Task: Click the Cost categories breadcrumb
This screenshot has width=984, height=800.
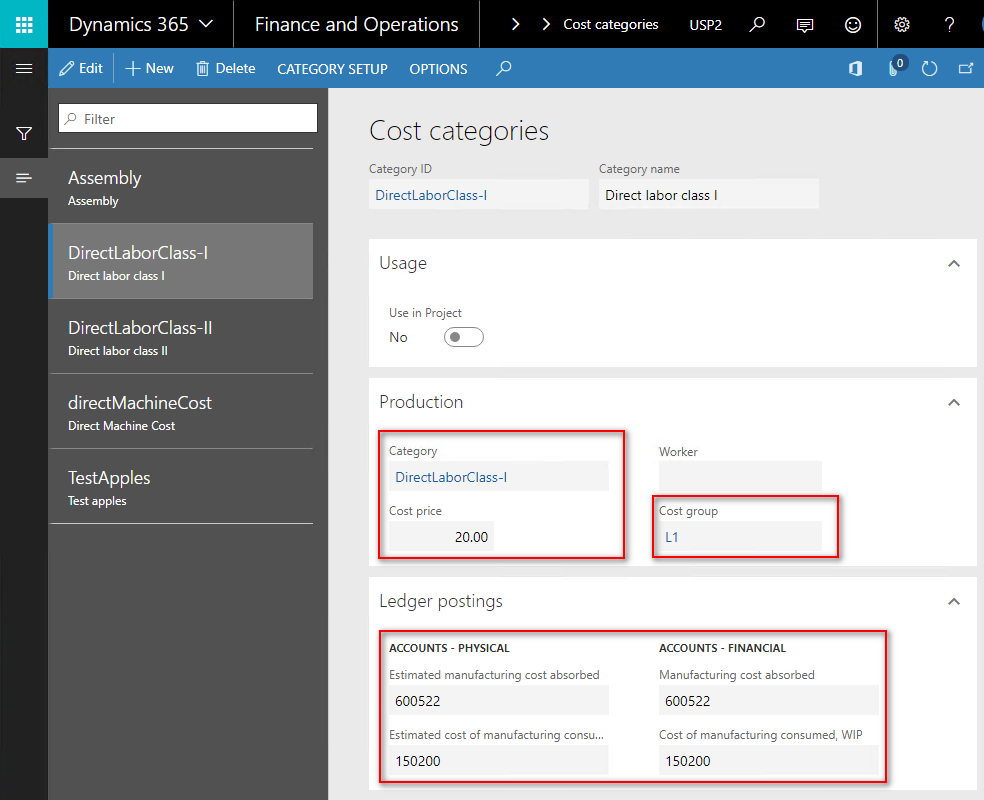Action: (x=611, y=24)
